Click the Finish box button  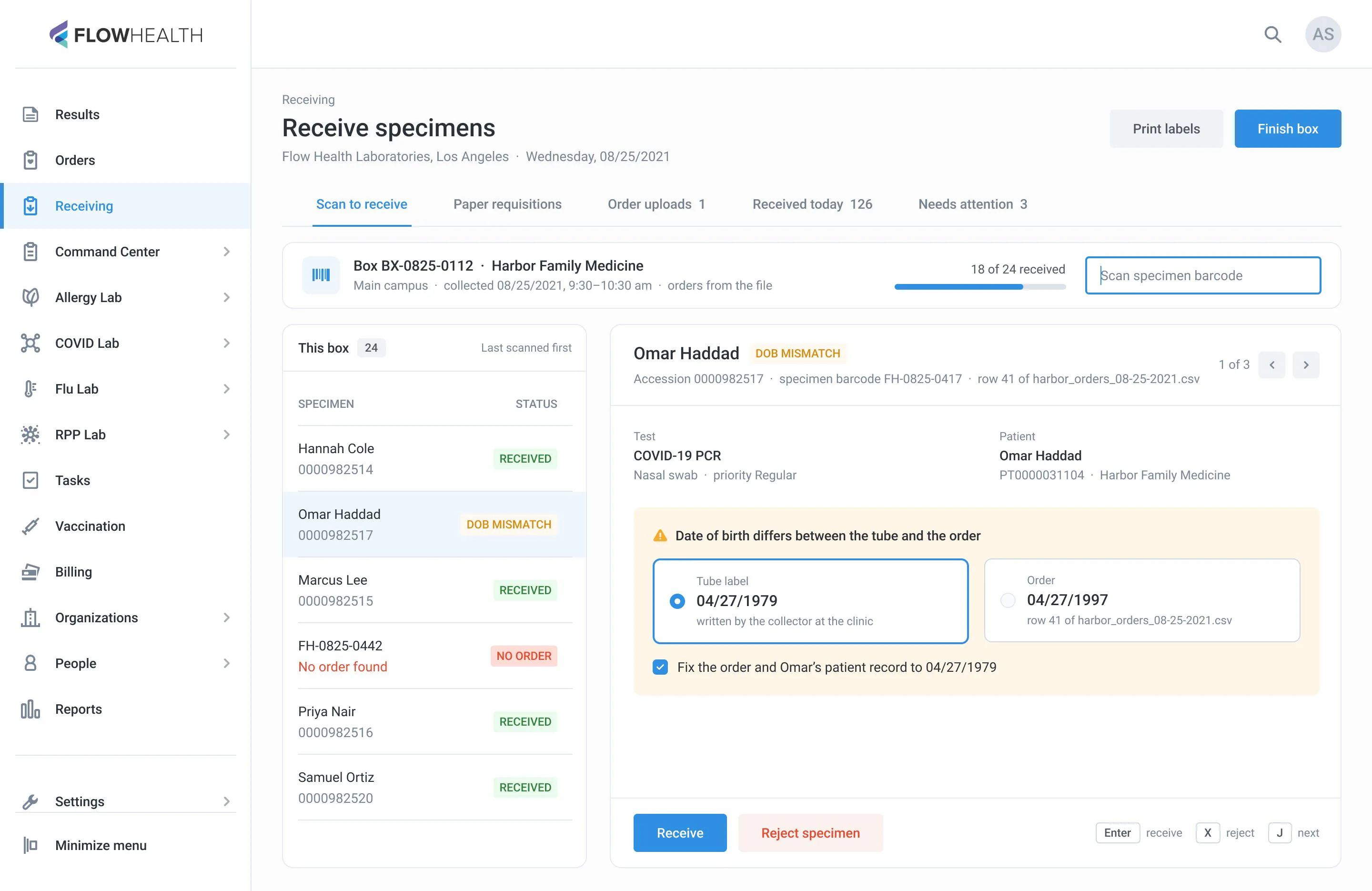(x=1287, y=129)
